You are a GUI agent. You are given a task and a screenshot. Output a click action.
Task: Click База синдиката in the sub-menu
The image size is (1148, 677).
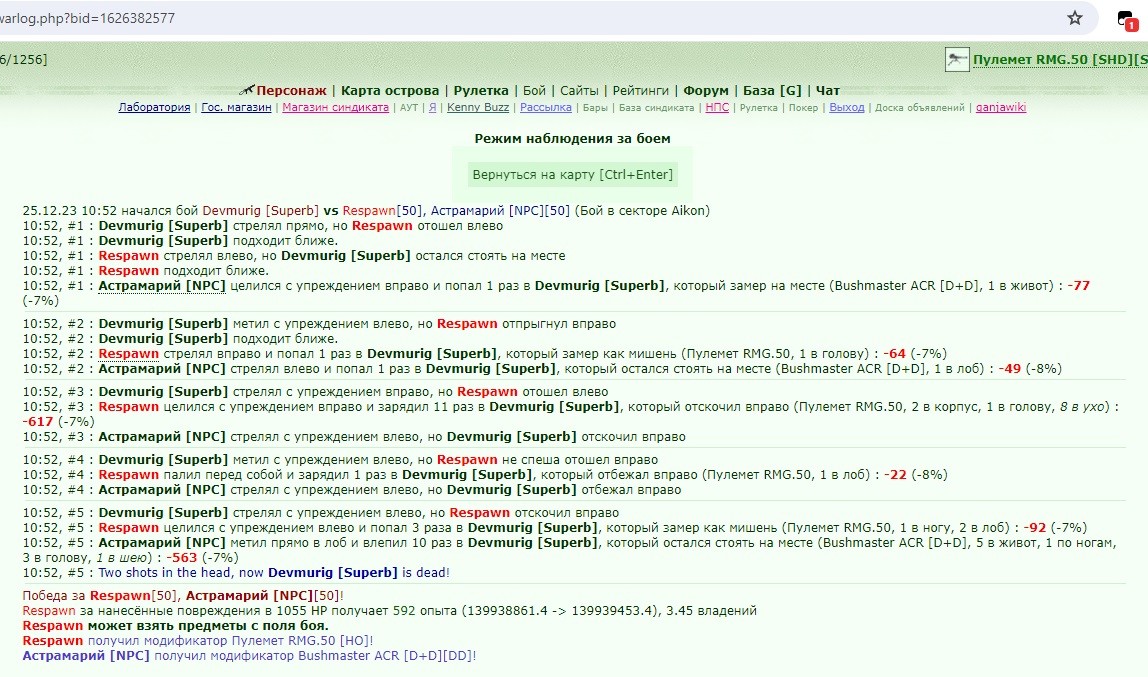[x=656, y=108]
